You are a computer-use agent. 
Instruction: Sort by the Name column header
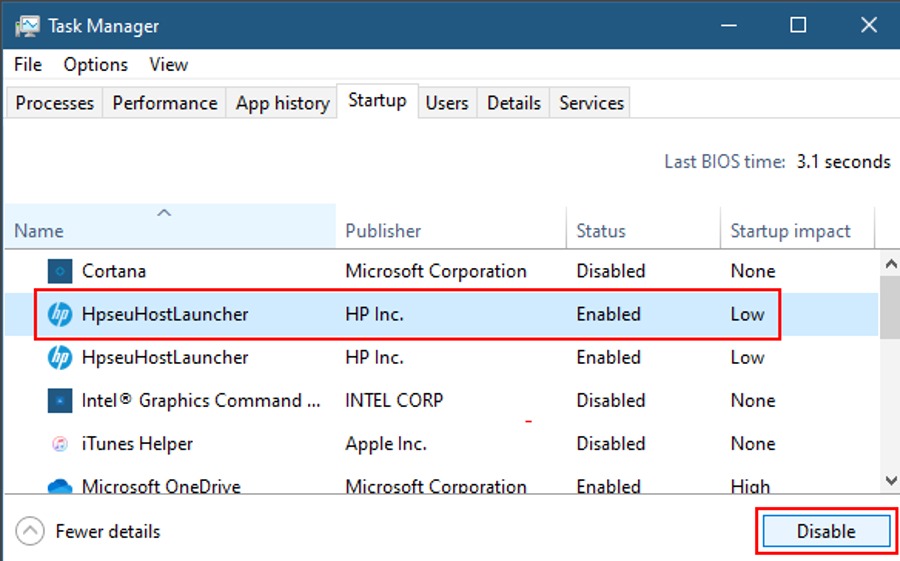tap(170, 226)
